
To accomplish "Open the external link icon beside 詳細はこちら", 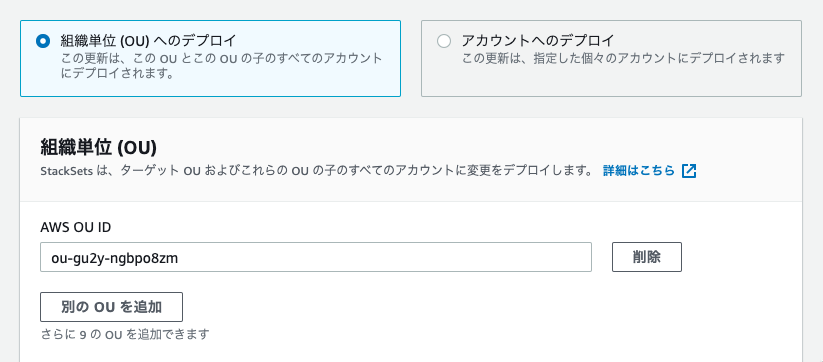I will pyautogui.click(x=689, y=171).
